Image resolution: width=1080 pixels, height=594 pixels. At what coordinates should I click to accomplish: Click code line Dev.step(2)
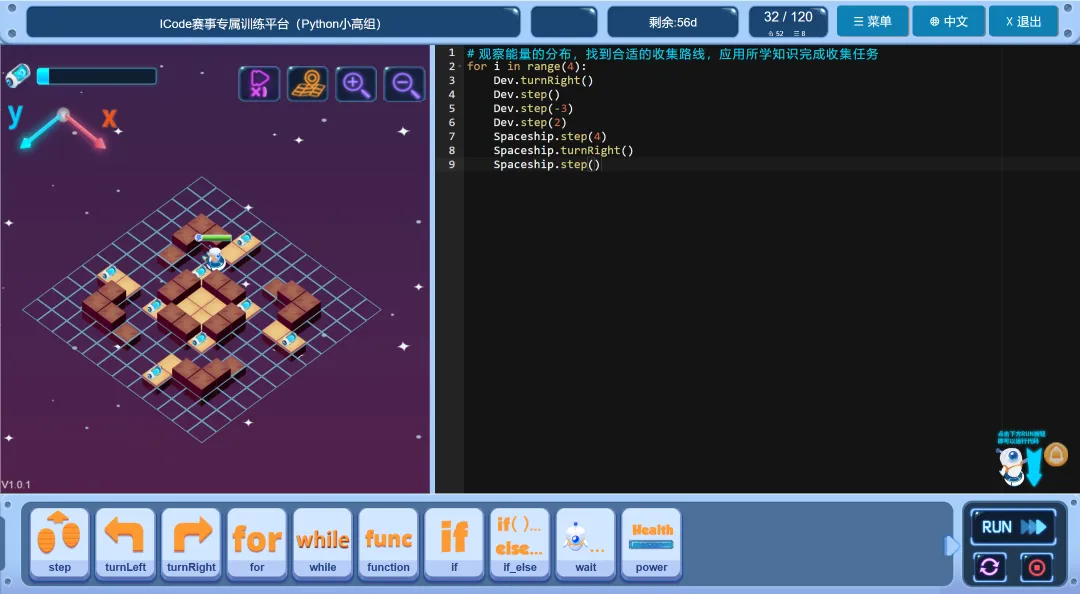click(x=530, y=122)
